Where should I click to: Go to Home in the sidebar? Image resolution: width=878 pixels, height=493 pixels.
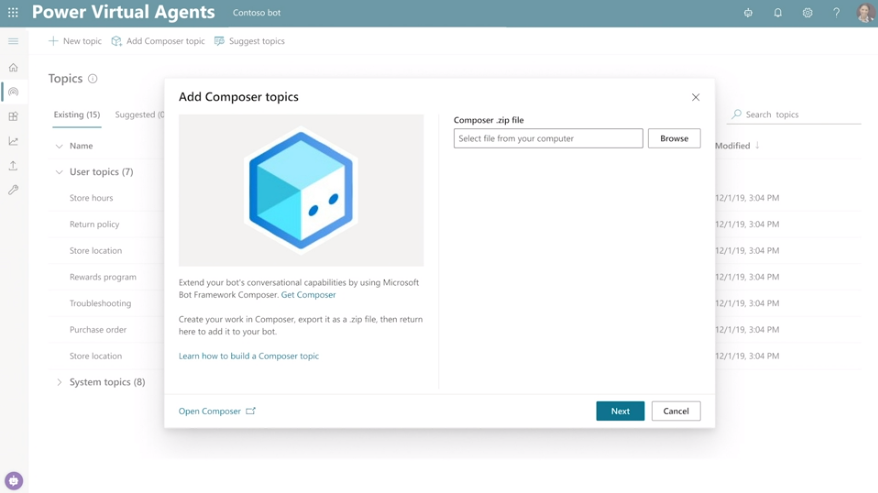coord(13,67)
